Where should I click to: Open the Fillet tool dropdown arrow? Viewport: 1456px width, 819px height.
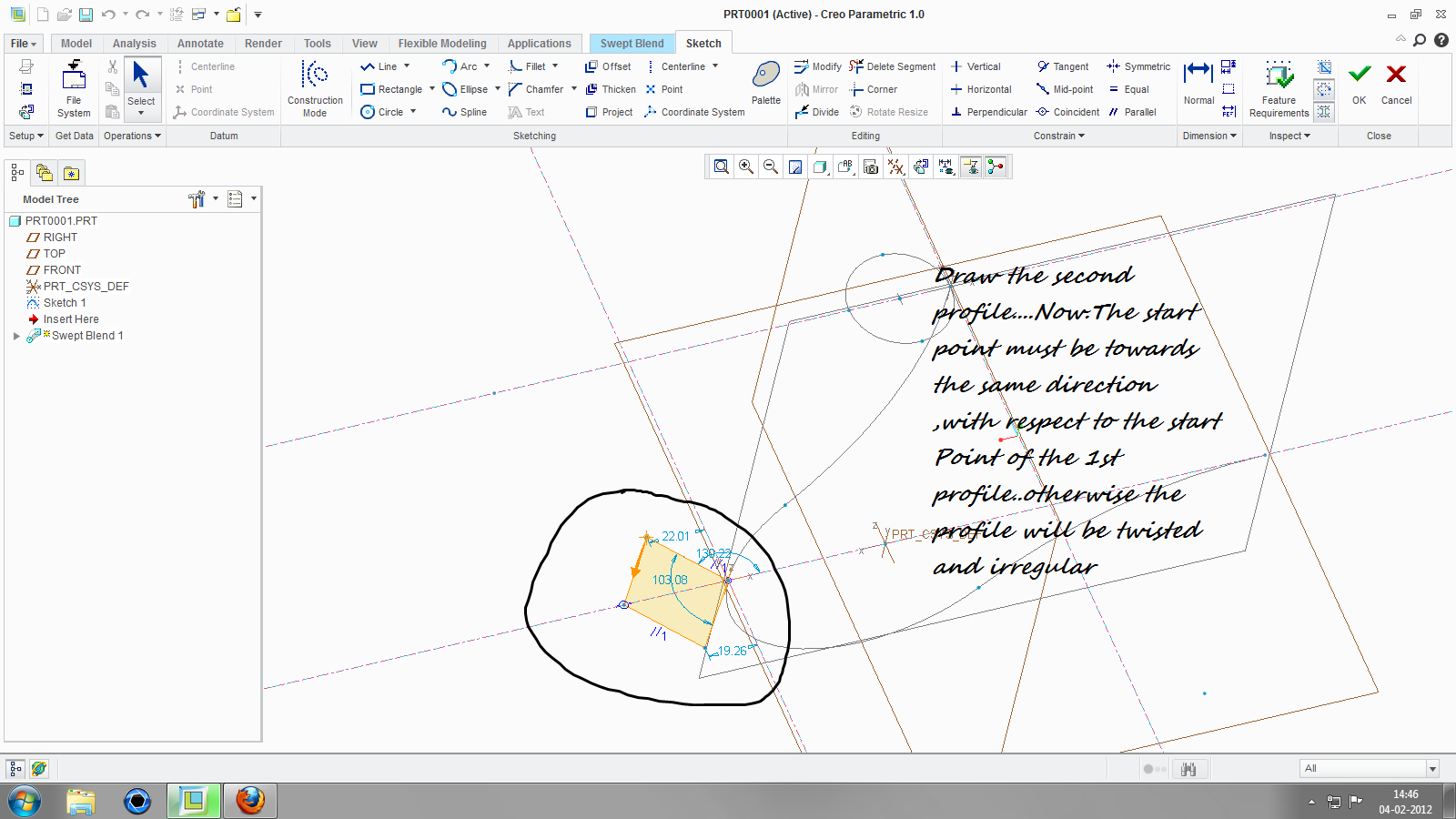pyautogui.click(x=554, y=66)
